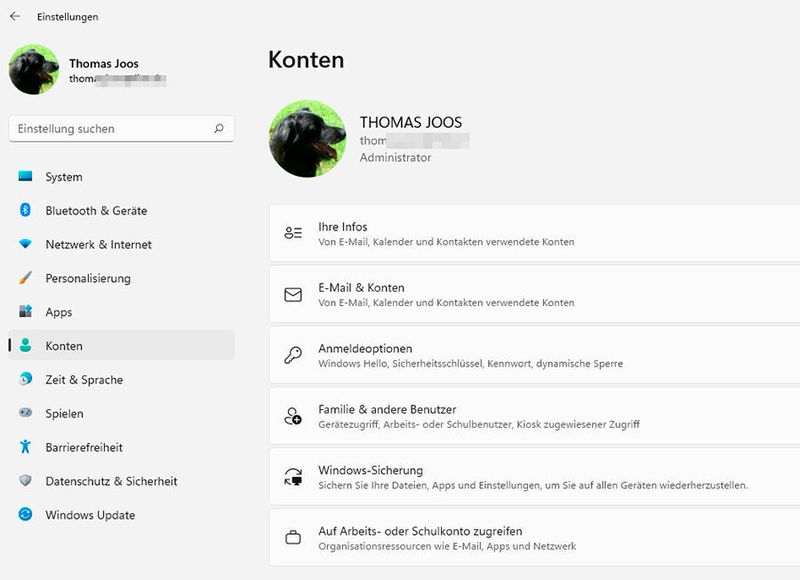800x580 pixels.
Task: Click the Bluetooth icon in sidebar
Action: (x=25, y=210)
